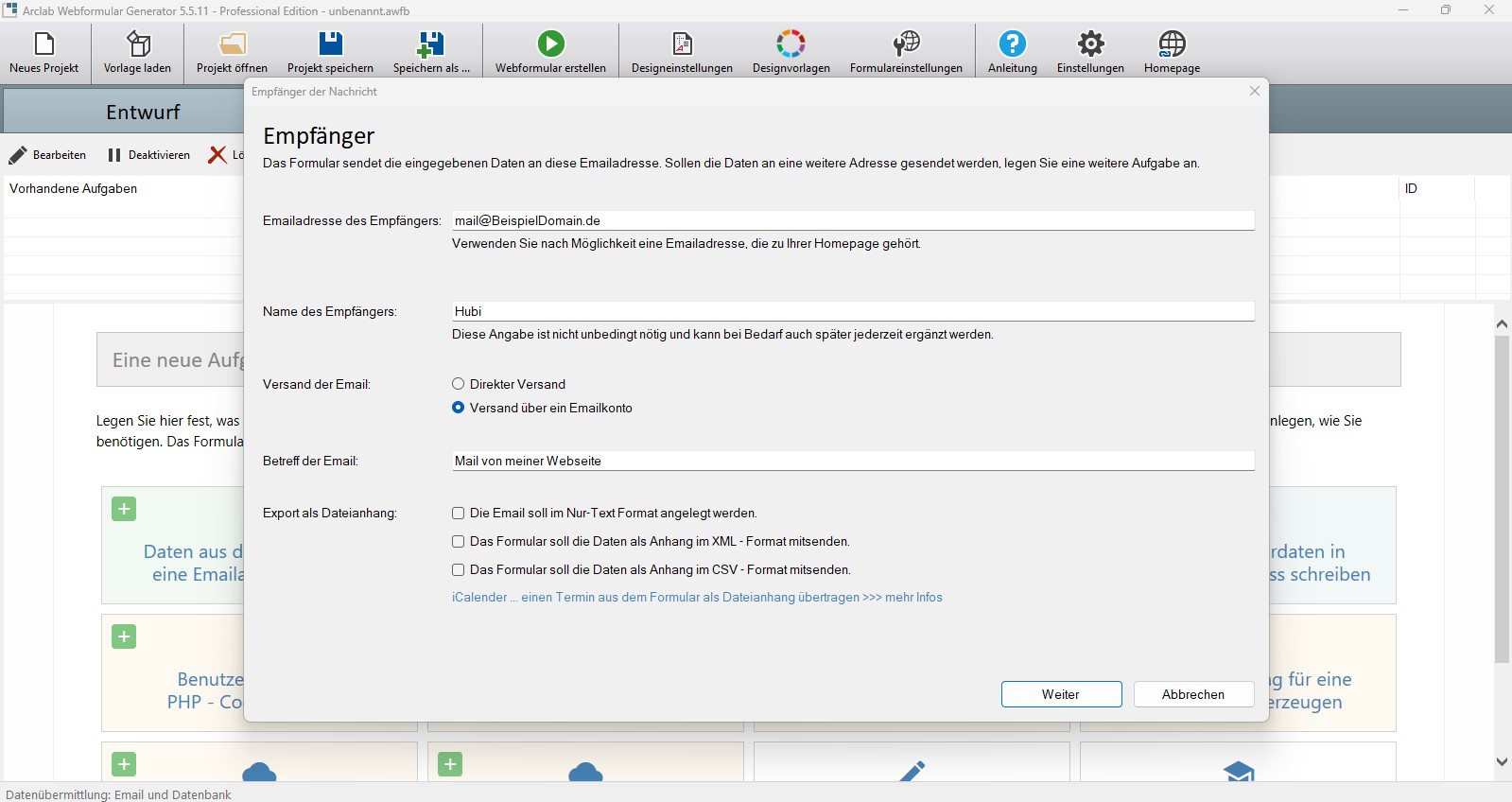Save project via Projekt speichern icon
The width and height of the screenshot is (1512, 802).
pos(330,44)
